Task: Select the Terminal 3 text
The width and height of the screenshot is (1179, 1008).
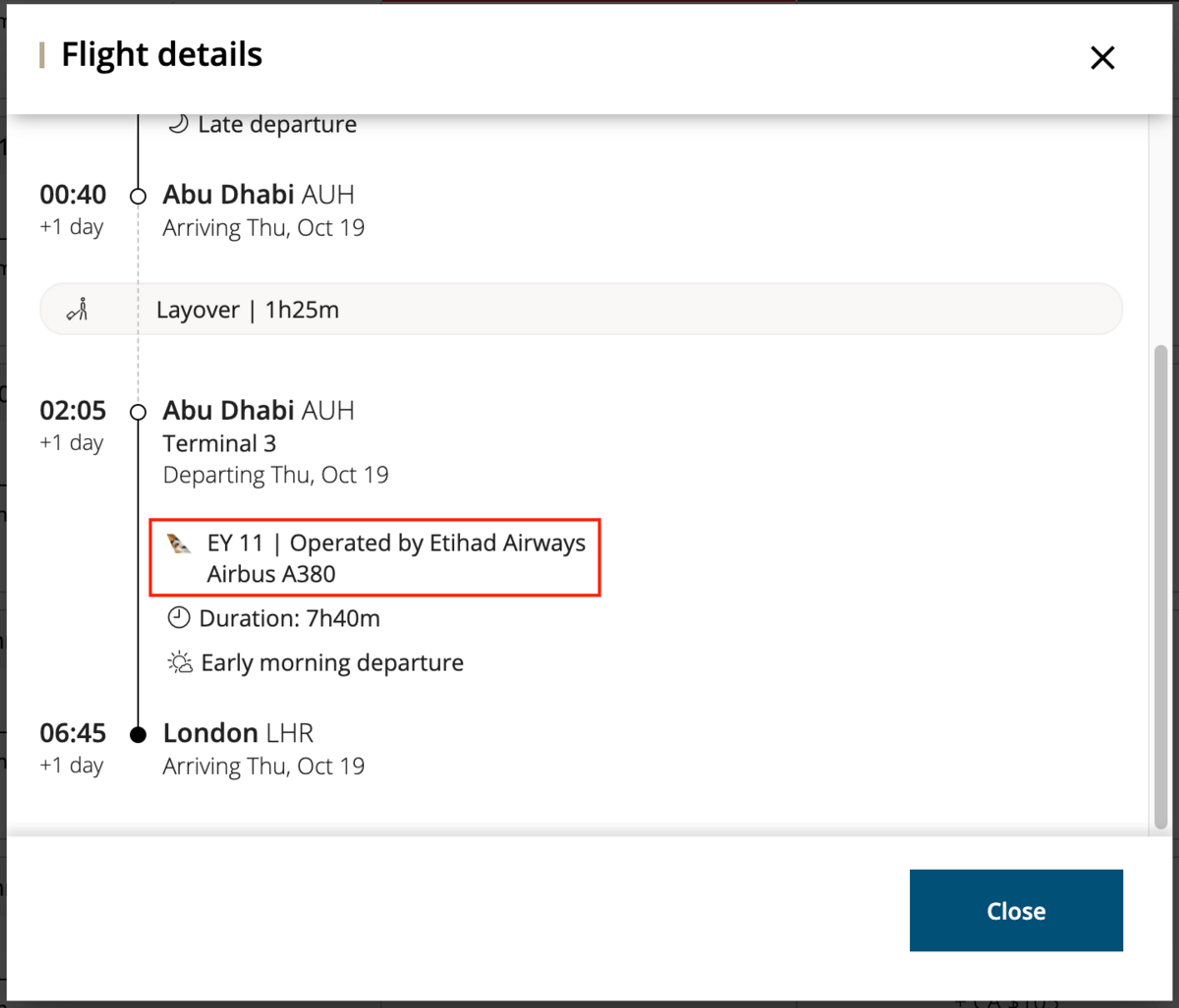Action: (x=220, y=443)
